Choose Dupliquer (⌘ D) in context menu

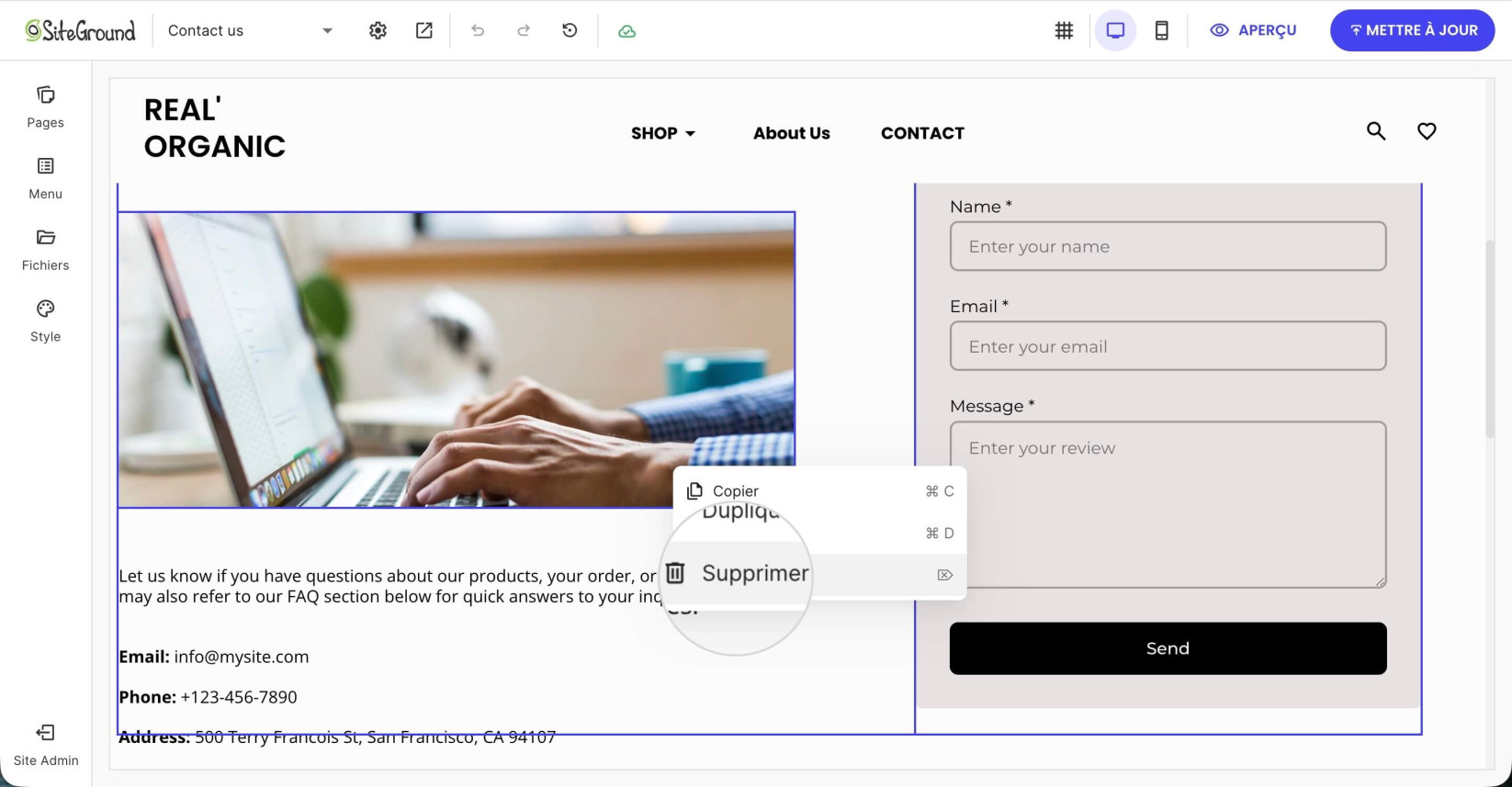[819, 533]
